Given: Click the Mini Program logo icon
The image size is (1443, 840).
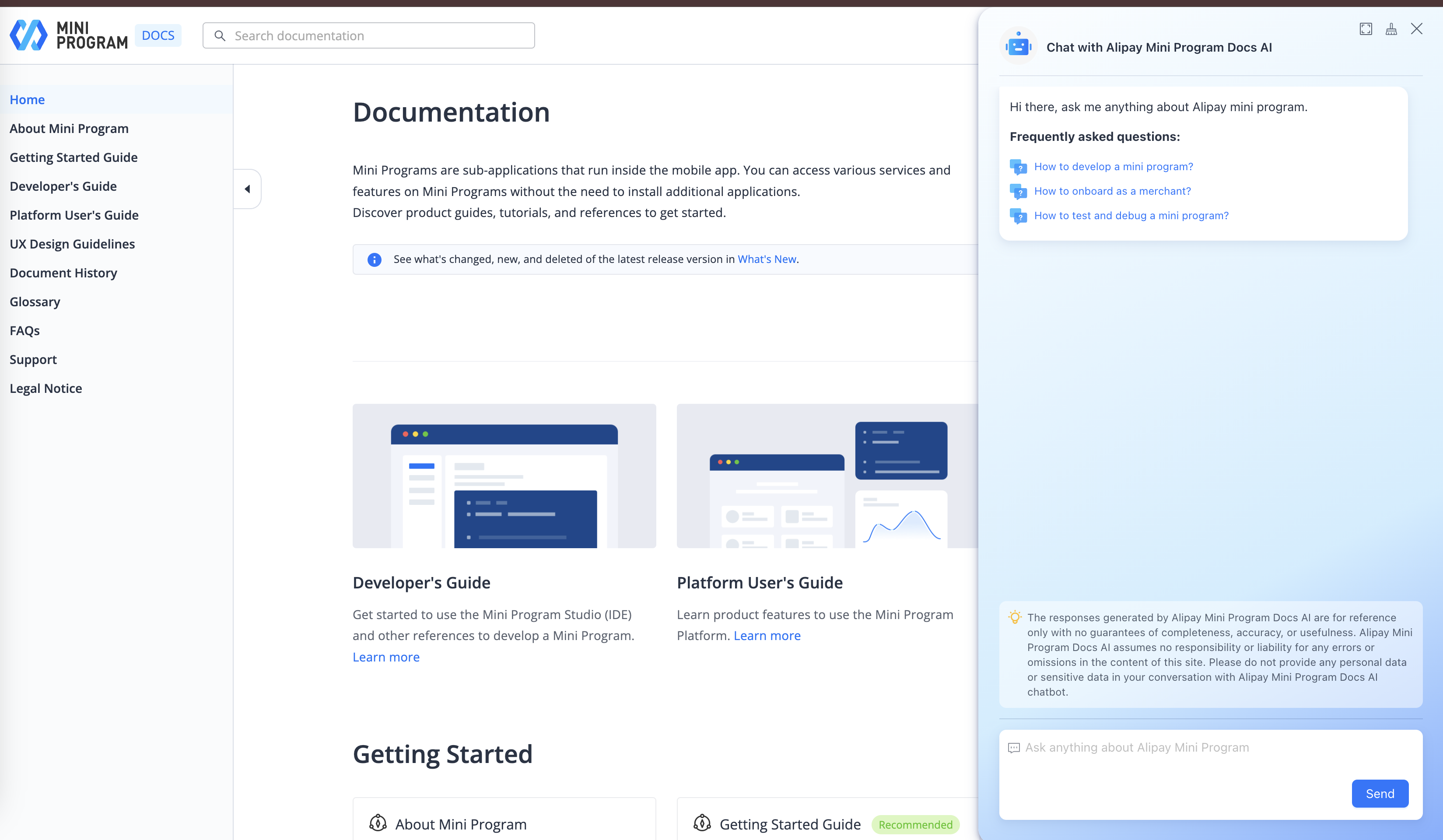Looking at the screenshot, I should (x=28, y=35).
